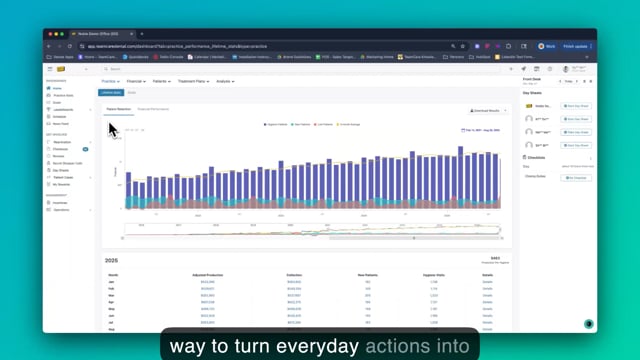Screen dimensions: 640x360
Task: Toggle the 12 month Average legend series
Action: pyautogui.click(x=348, y=124)
